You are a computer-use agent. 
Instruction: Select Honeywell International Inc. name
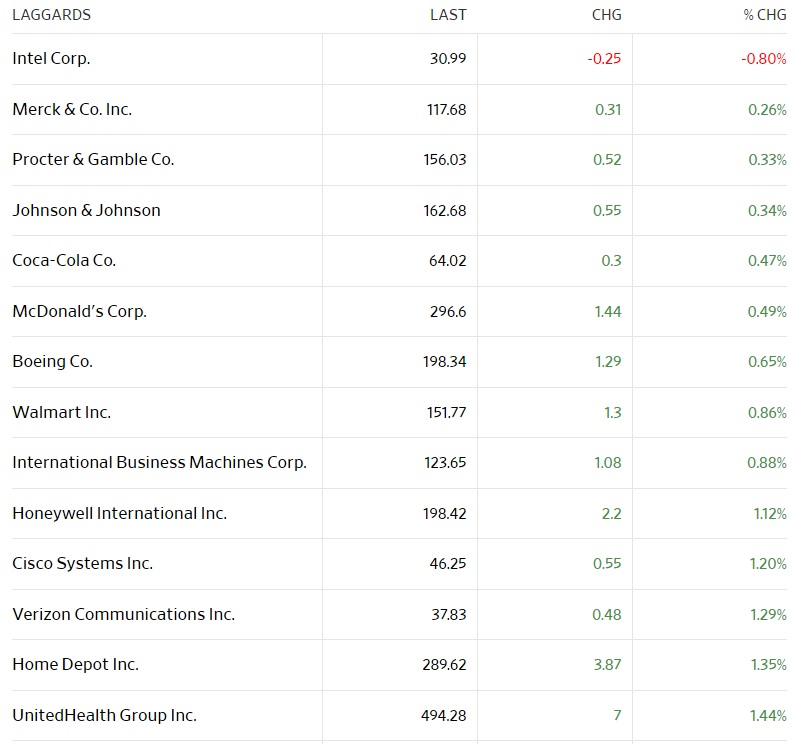tap(120, 513)
